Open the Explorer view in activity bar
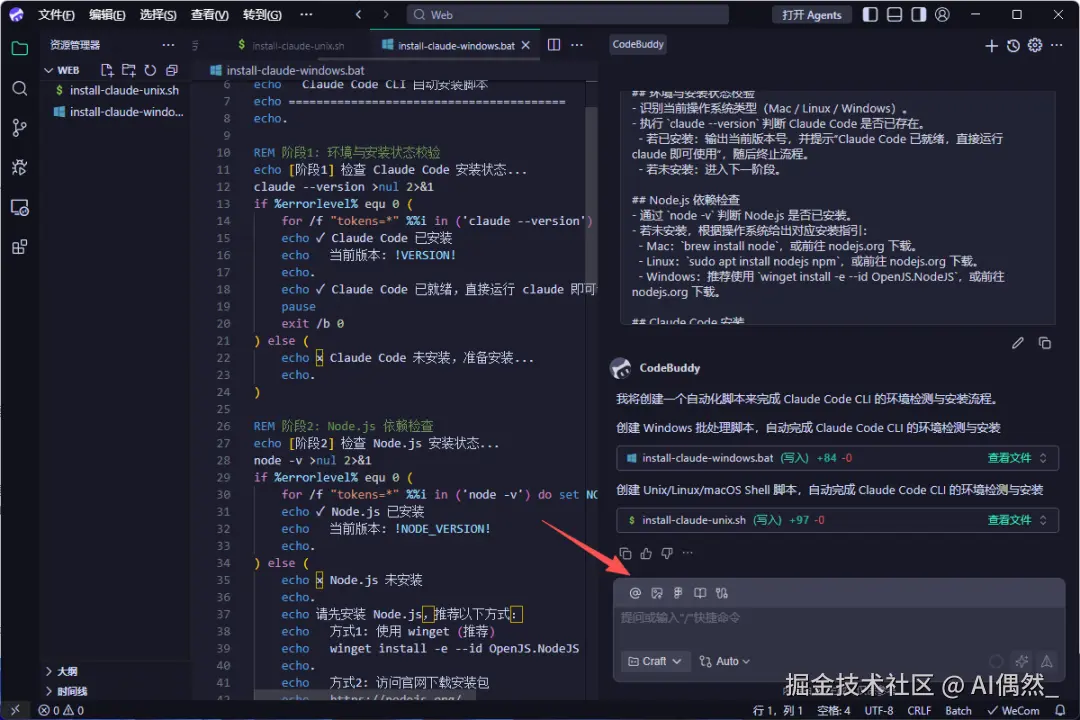This screenshot has width=1080, height=720. click(x=20, y=48)
